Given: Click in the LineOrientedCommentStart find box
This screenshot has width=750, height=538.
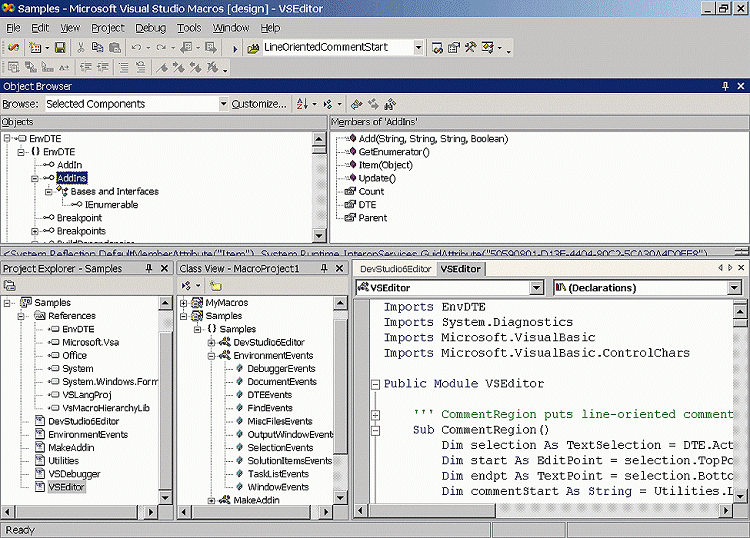Looking at the screenshot, I should click(x=337, y=47).
